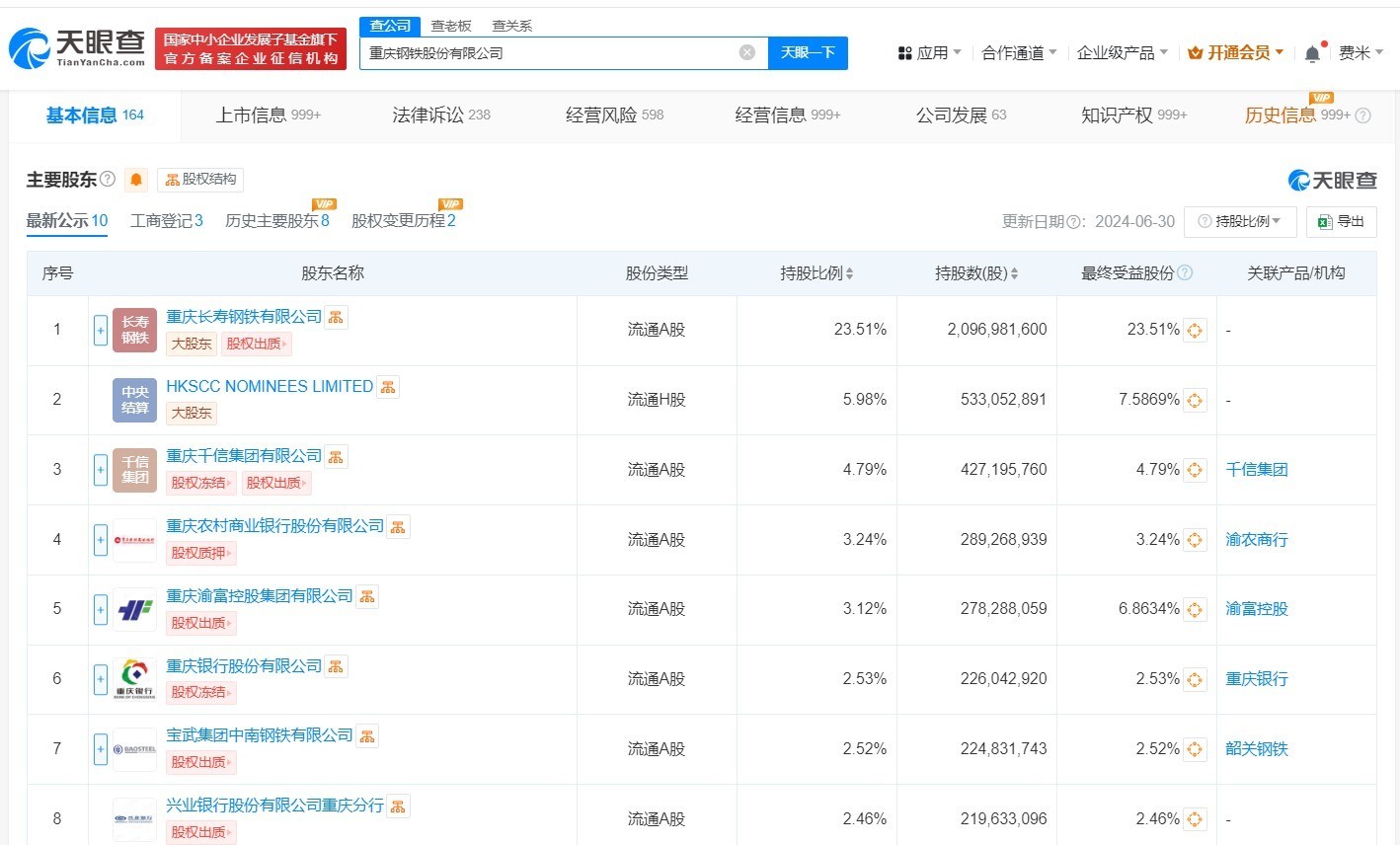
Task: Open 重庆农村商业银行股份有限公司 link
Action: (x=275, y=526)
